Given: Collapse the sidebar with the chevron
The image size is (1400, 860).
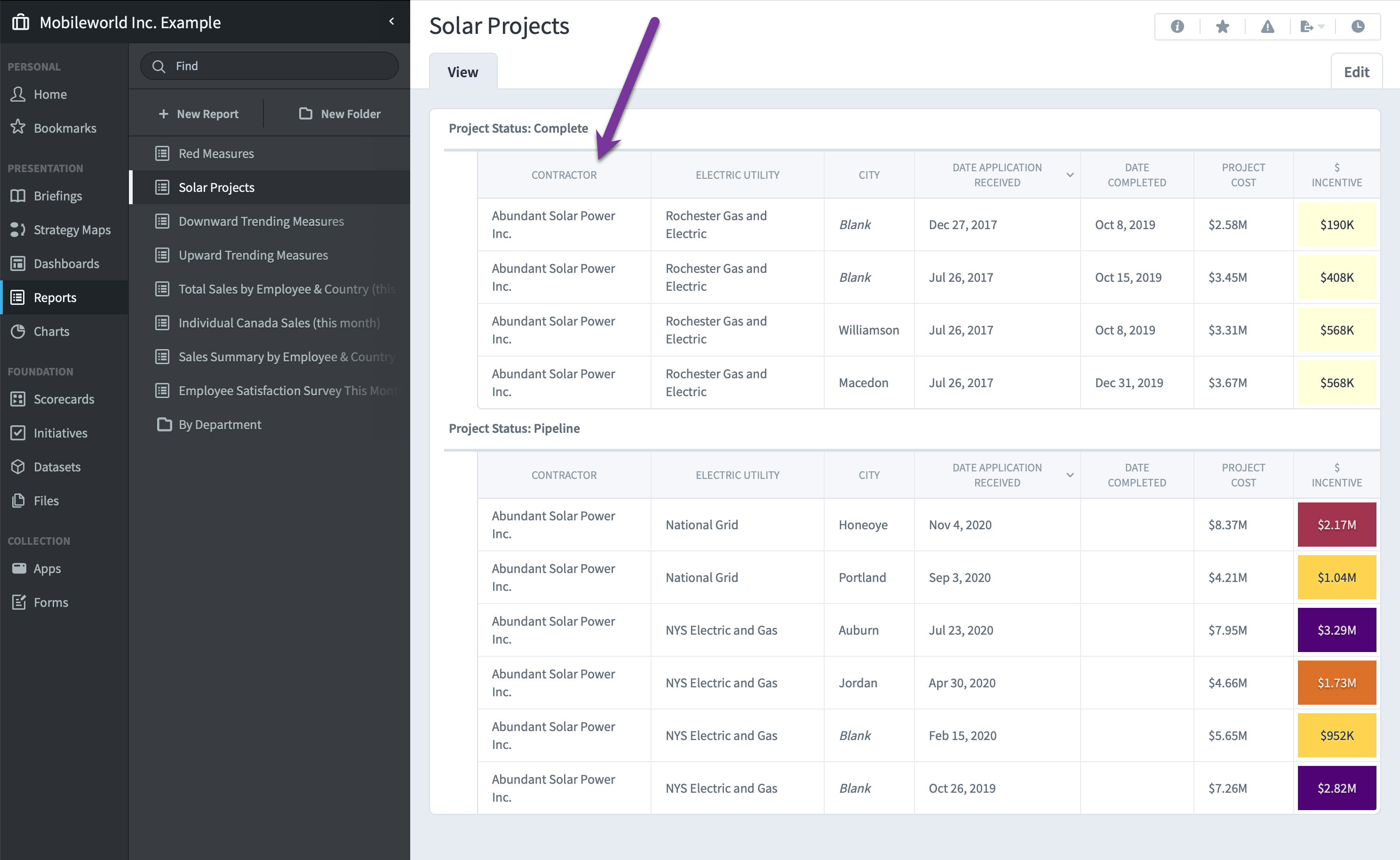Looking at the screenshot, I should (391, 22).
